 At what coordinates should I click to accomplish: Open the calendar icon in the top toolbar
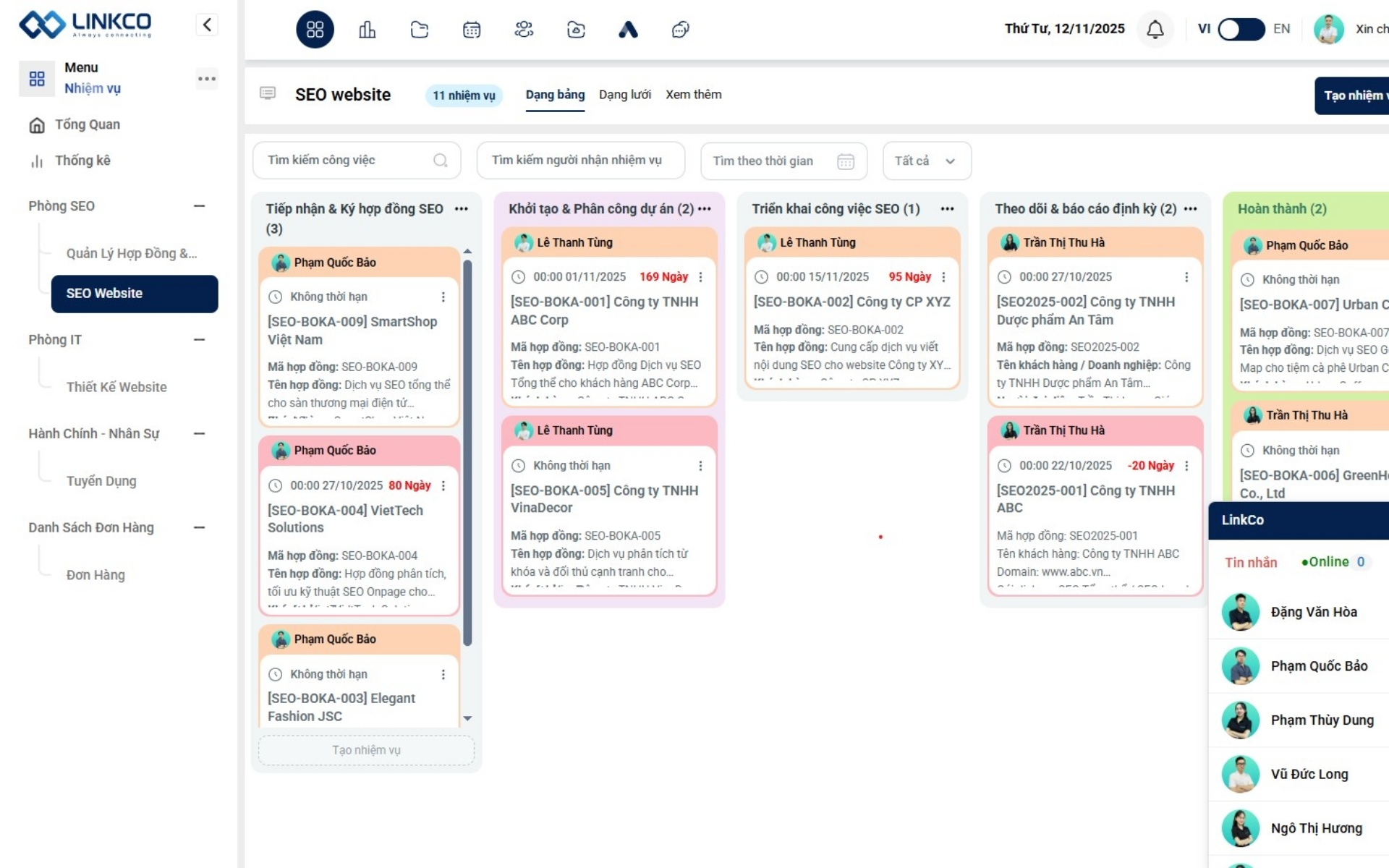click(x=471, y=30)
